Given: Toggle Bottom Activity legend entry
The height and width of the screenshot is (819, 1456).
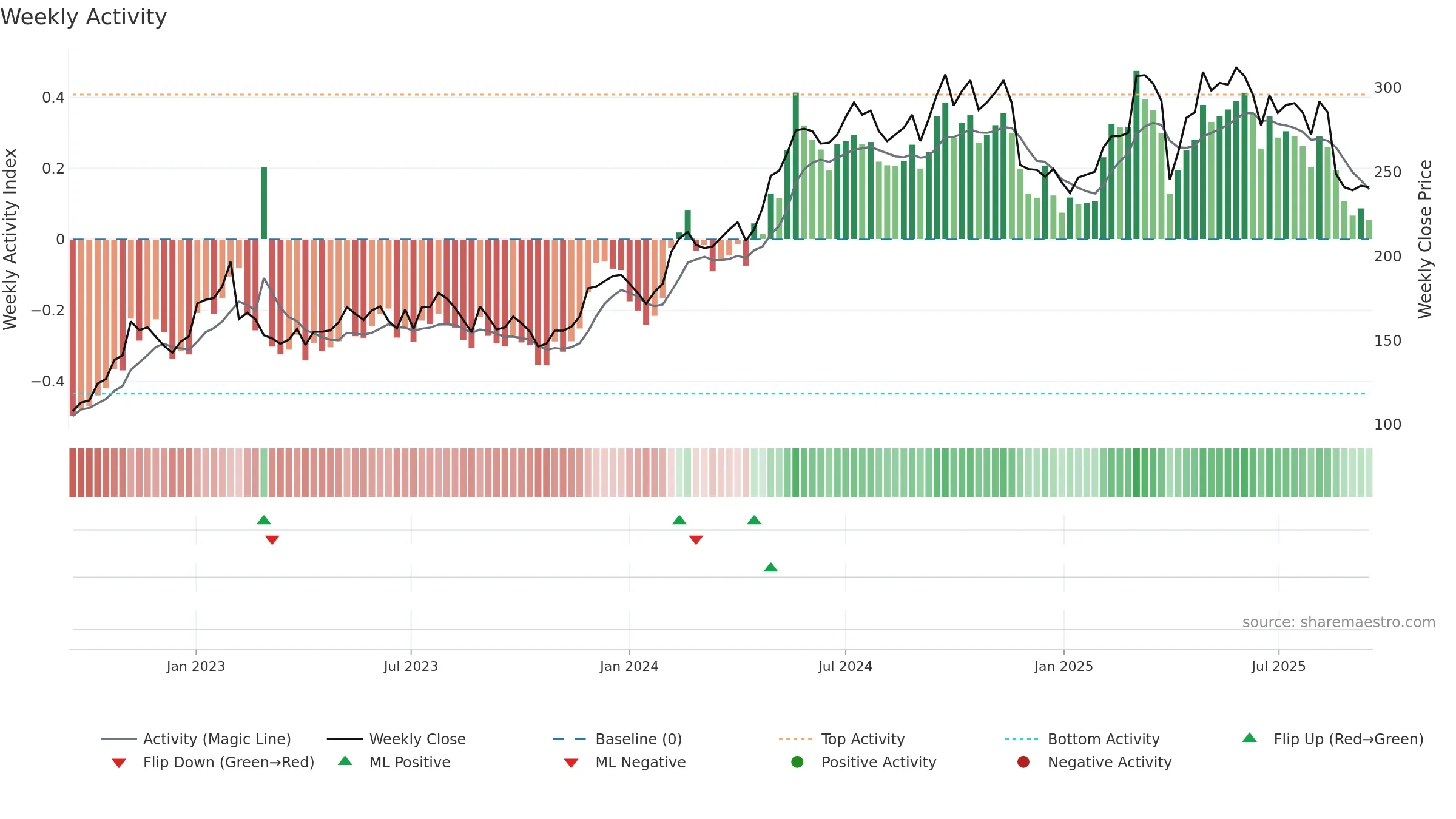Looking at the screenshot, I should 1082,739.
